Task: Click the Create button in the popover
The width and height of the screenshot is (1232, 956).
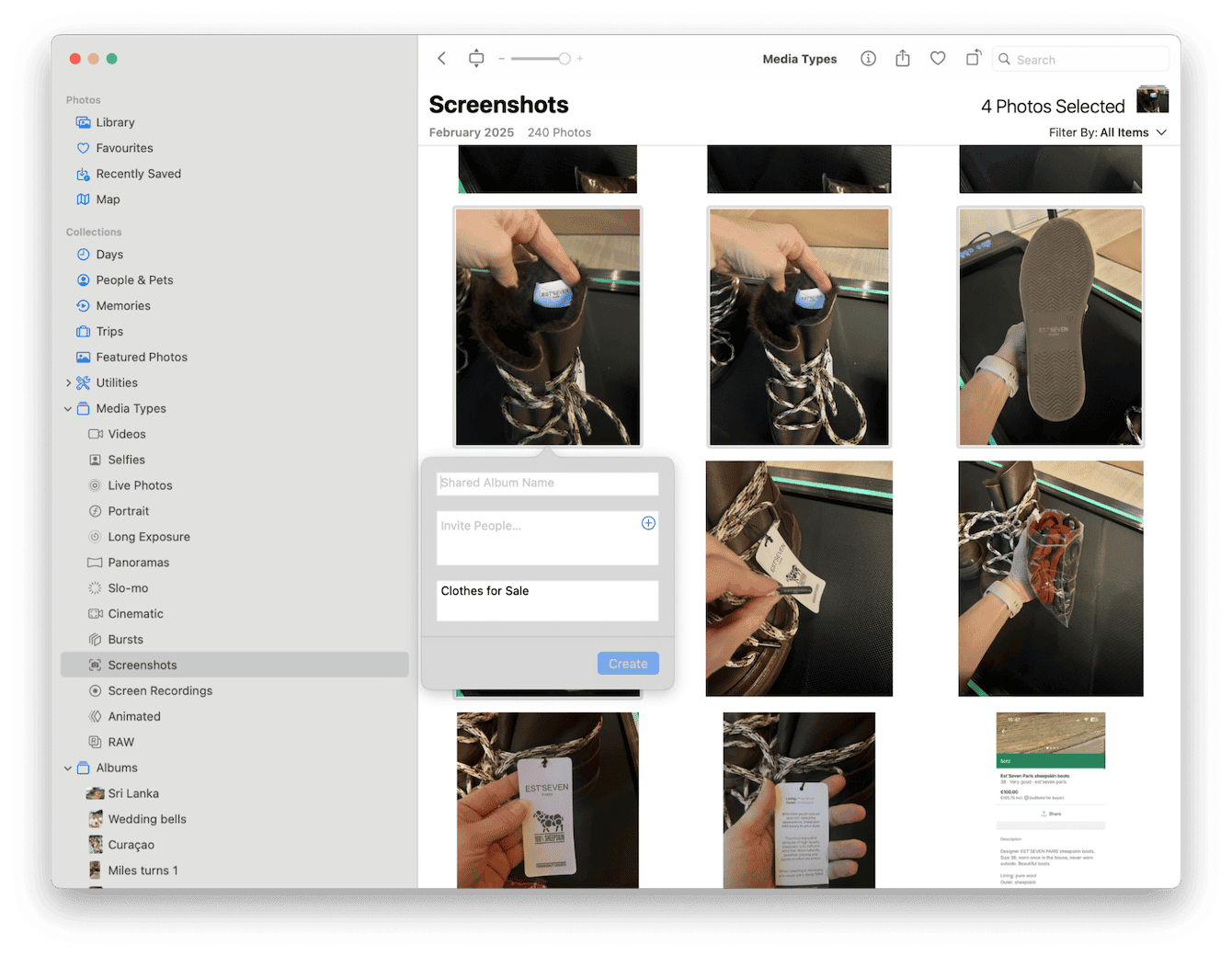Action: pyautogui.click(x=628, y=663)
